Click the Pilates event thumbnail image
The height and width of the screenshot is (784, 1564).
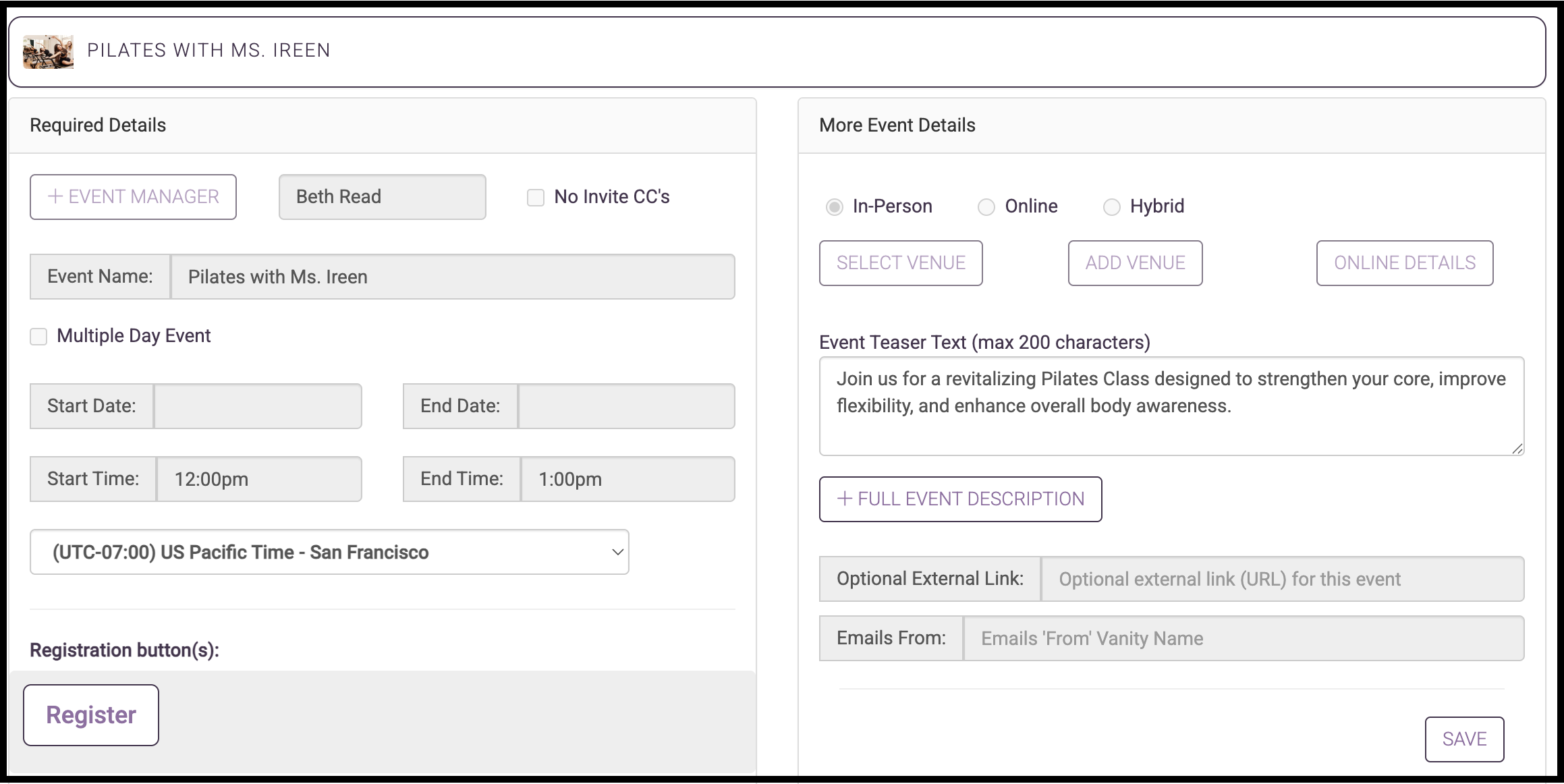48,52
